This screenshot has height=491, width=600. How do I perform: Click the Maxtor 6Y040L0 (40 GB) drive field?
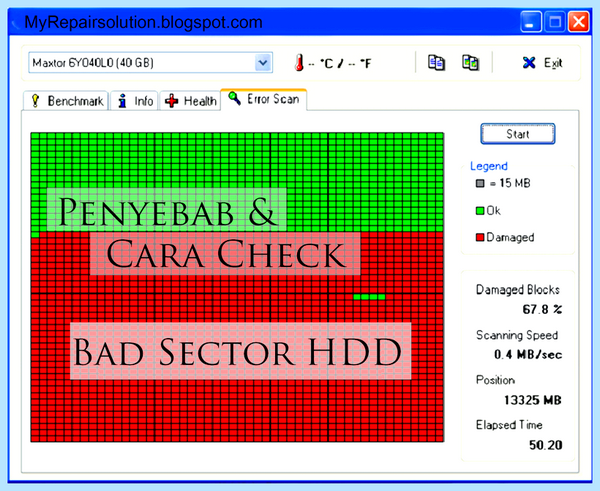[x=150, y=62]
